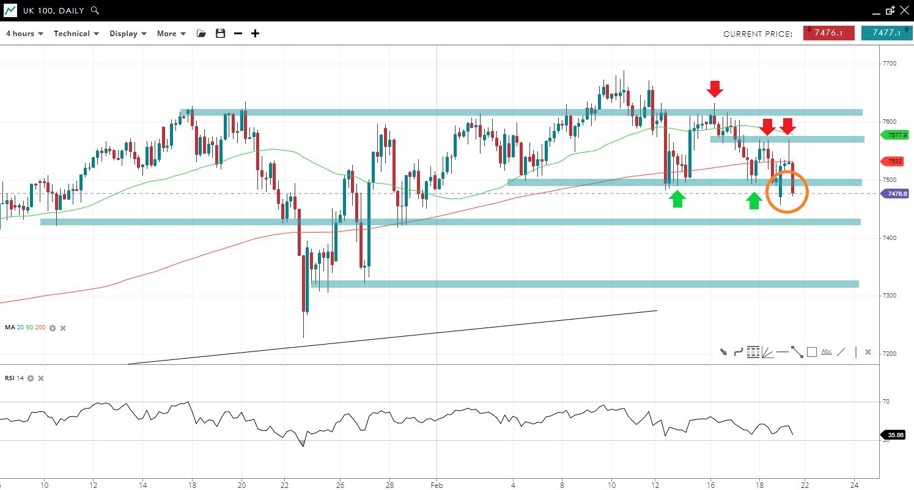Pick the text annotation drawing tool
Image resolution: width=914 pixels, height=490 pixels.
point(826,352)
